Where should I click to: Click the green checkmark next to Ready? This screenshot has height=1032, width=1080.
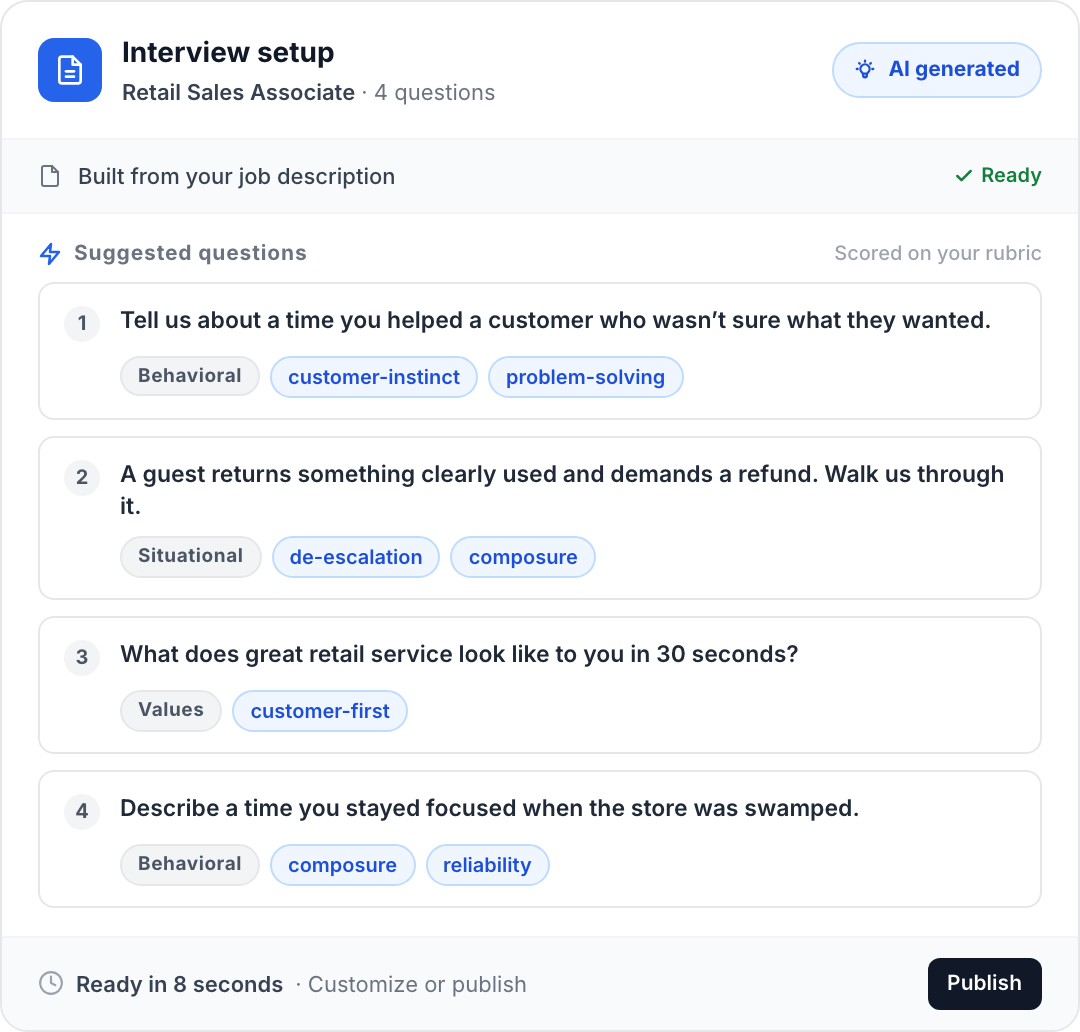click(962, 175)
